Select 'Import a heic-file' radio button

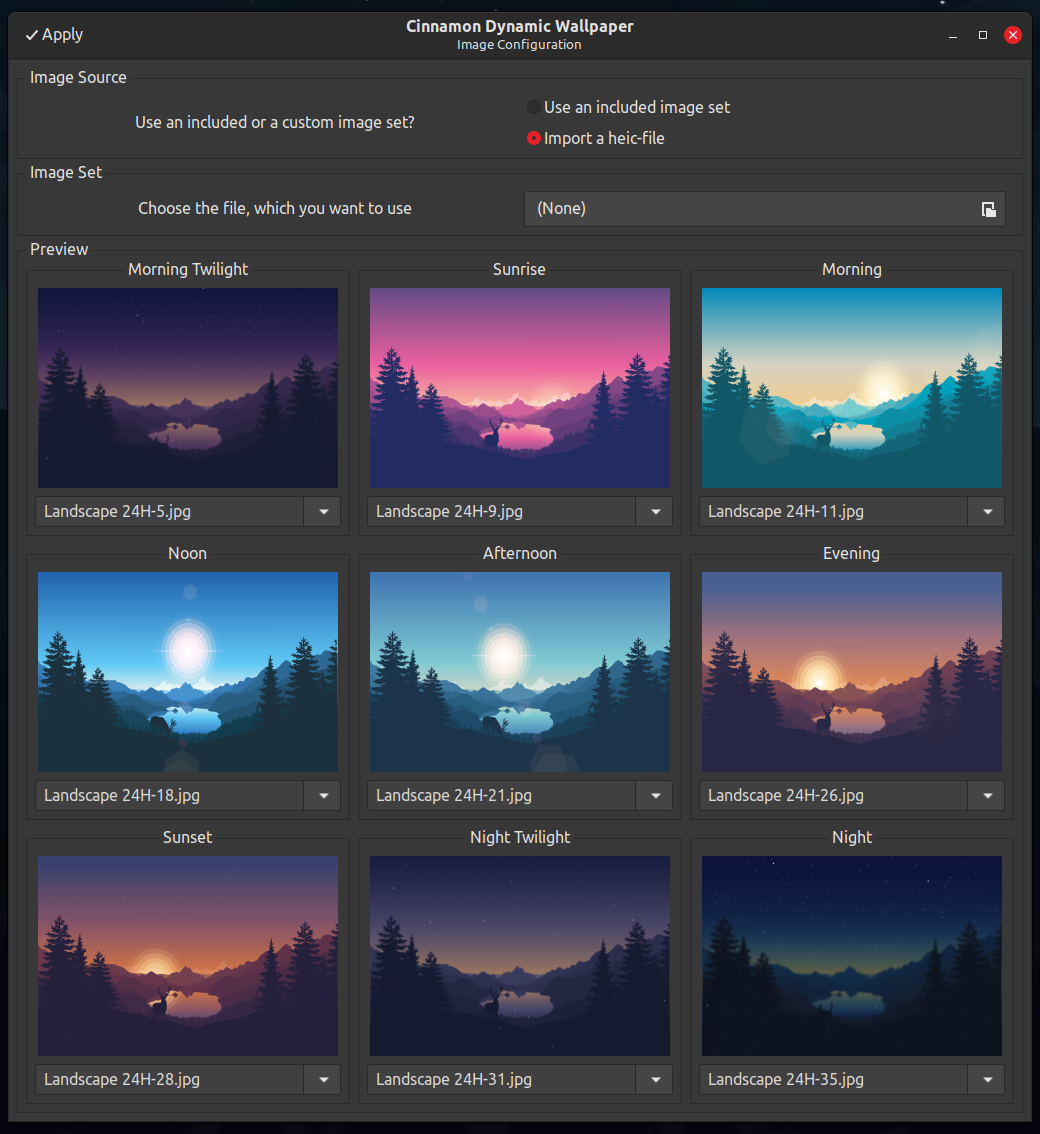click(534, 138)
